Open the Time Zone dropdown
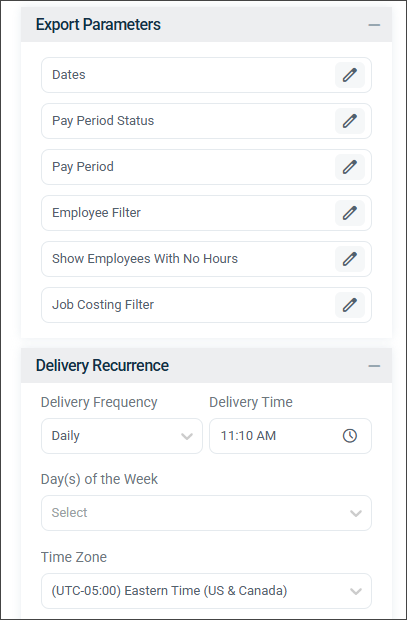The image size is (407, 620). pyautogui.click(x=206, y=591)
